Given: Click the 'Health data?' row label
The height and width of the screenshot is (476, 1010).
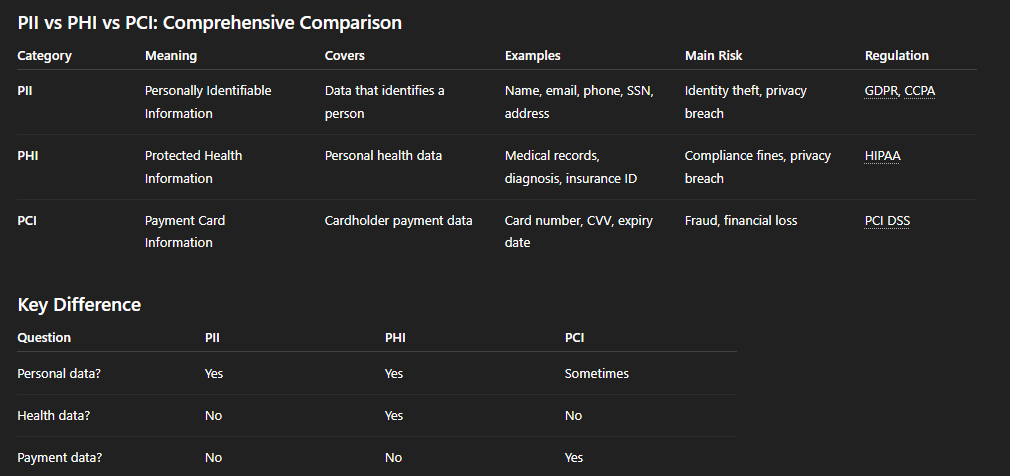Looking at the screenshot, I should point(53,416).
